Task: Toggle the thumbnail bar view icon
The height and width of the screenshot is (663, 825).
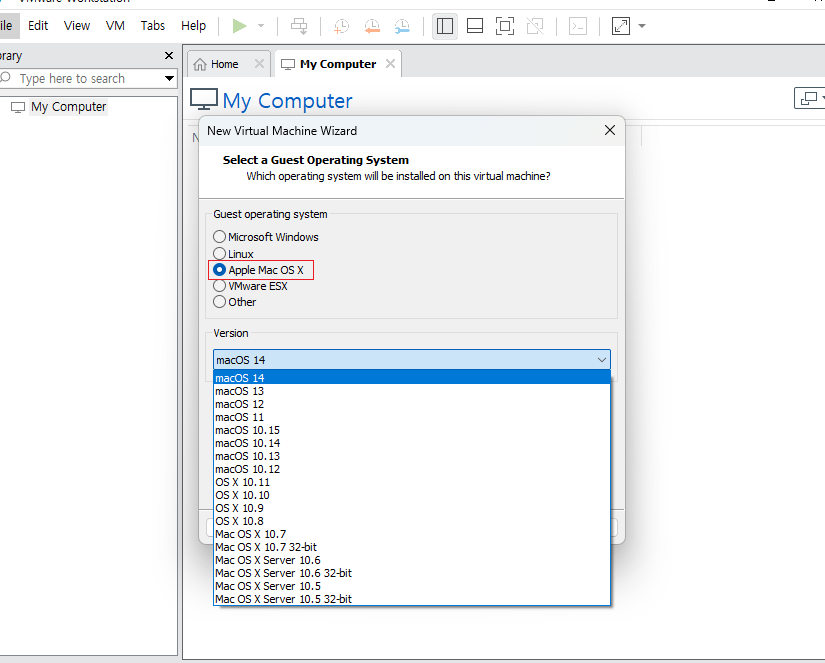Action: click(x=475, y=26)
